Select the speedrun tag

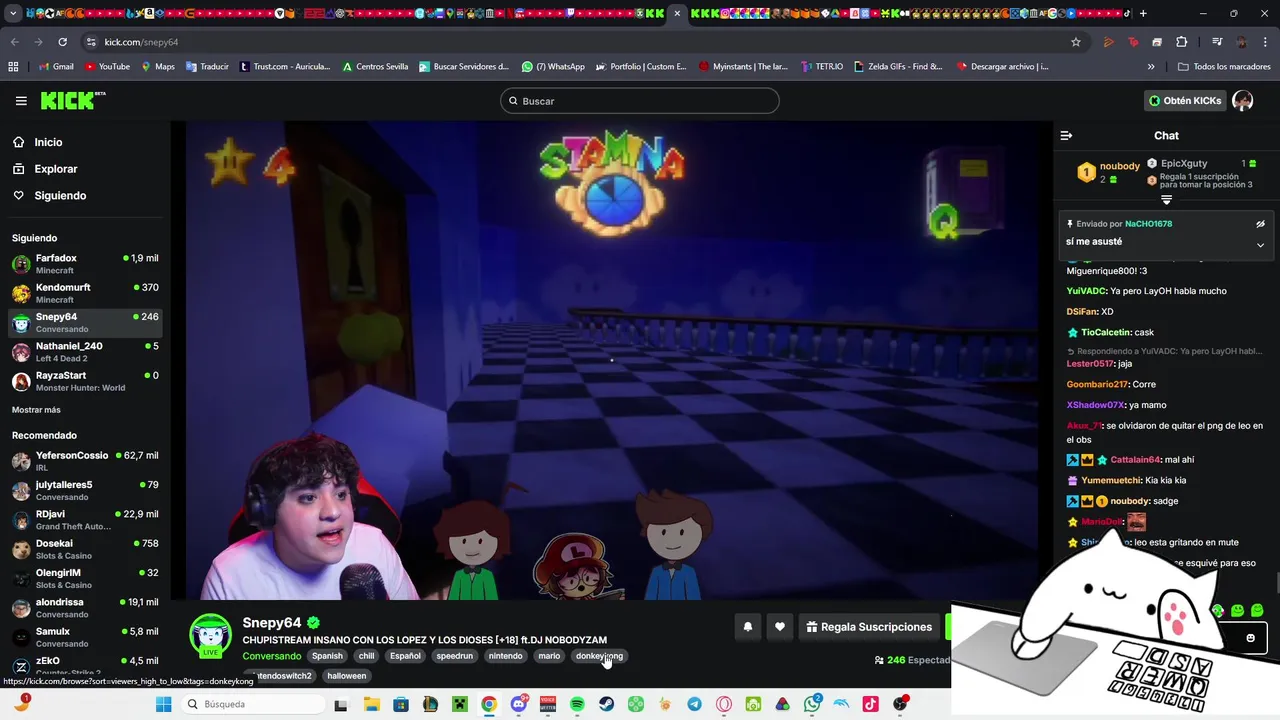454,656
